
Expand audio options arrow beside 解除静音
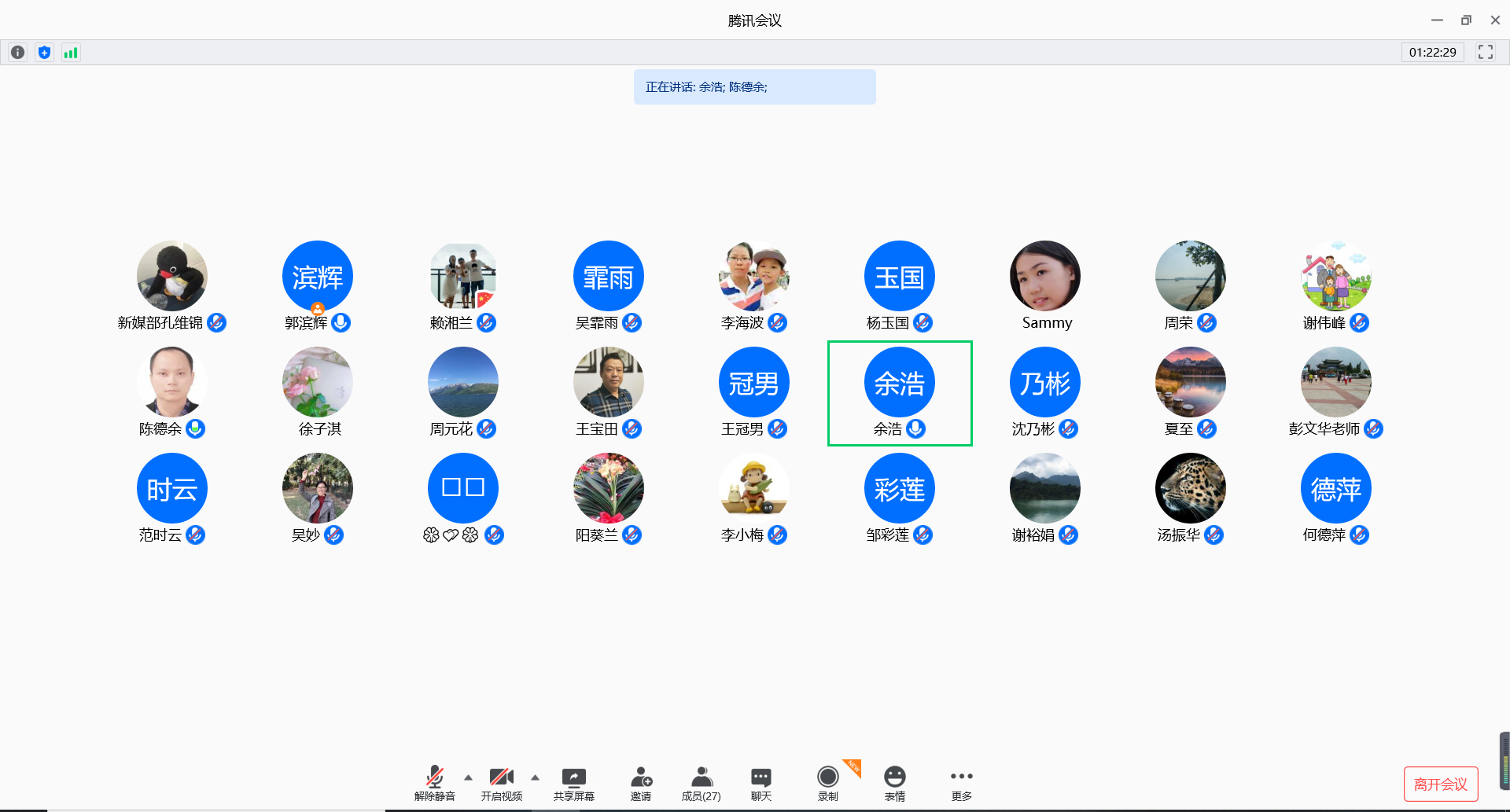(x=468, y=777)
